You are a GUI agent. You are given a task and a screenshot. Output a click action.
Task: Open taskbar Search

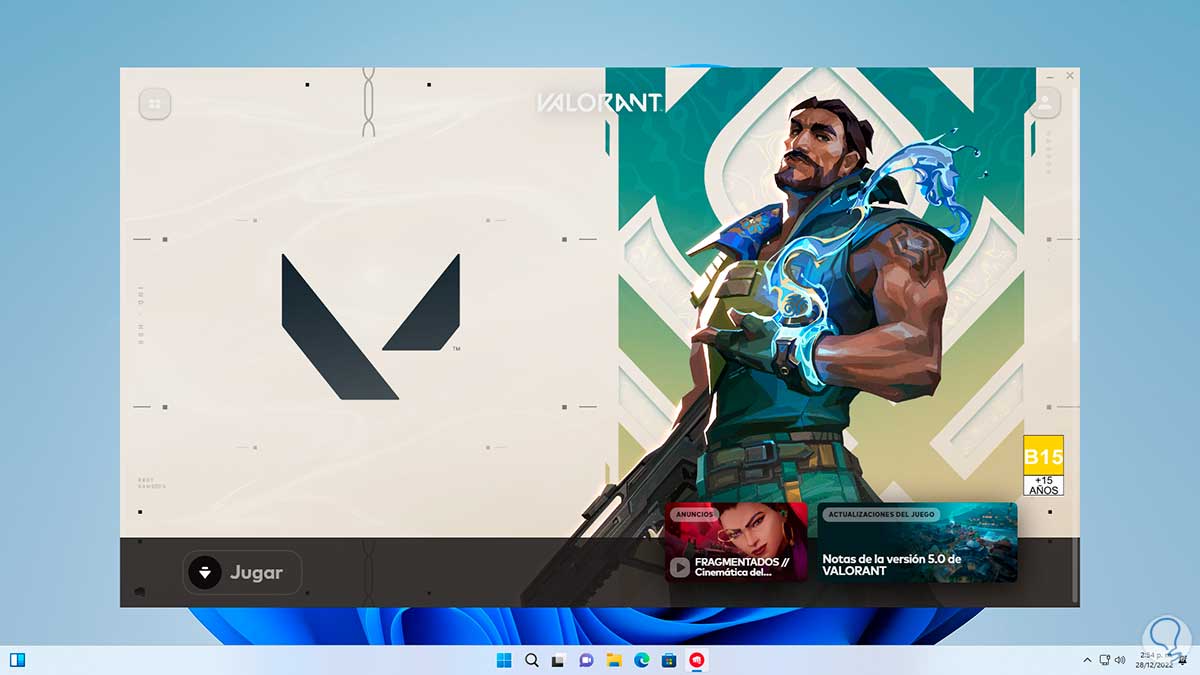(532, 660)
